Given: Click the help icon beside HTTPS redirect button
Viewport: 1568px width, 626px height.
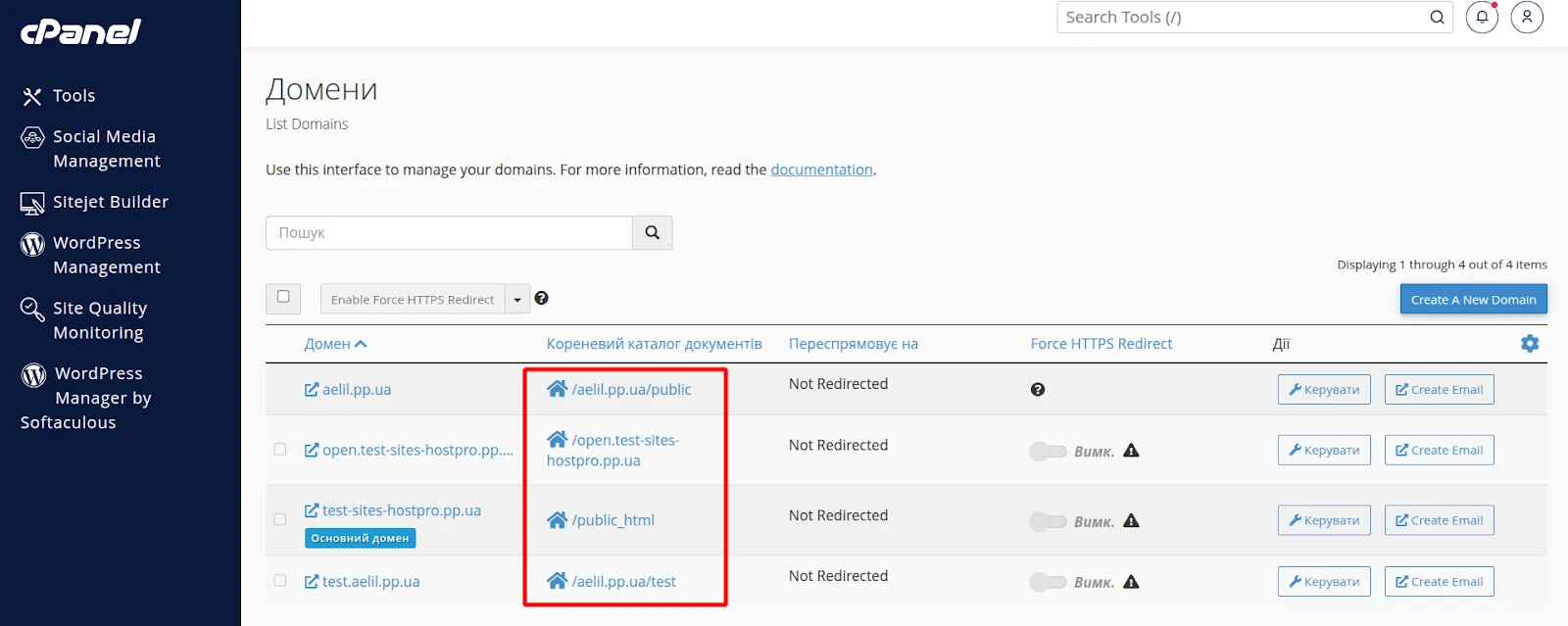Looking at the screenshot, I should (x=541, y=298).
